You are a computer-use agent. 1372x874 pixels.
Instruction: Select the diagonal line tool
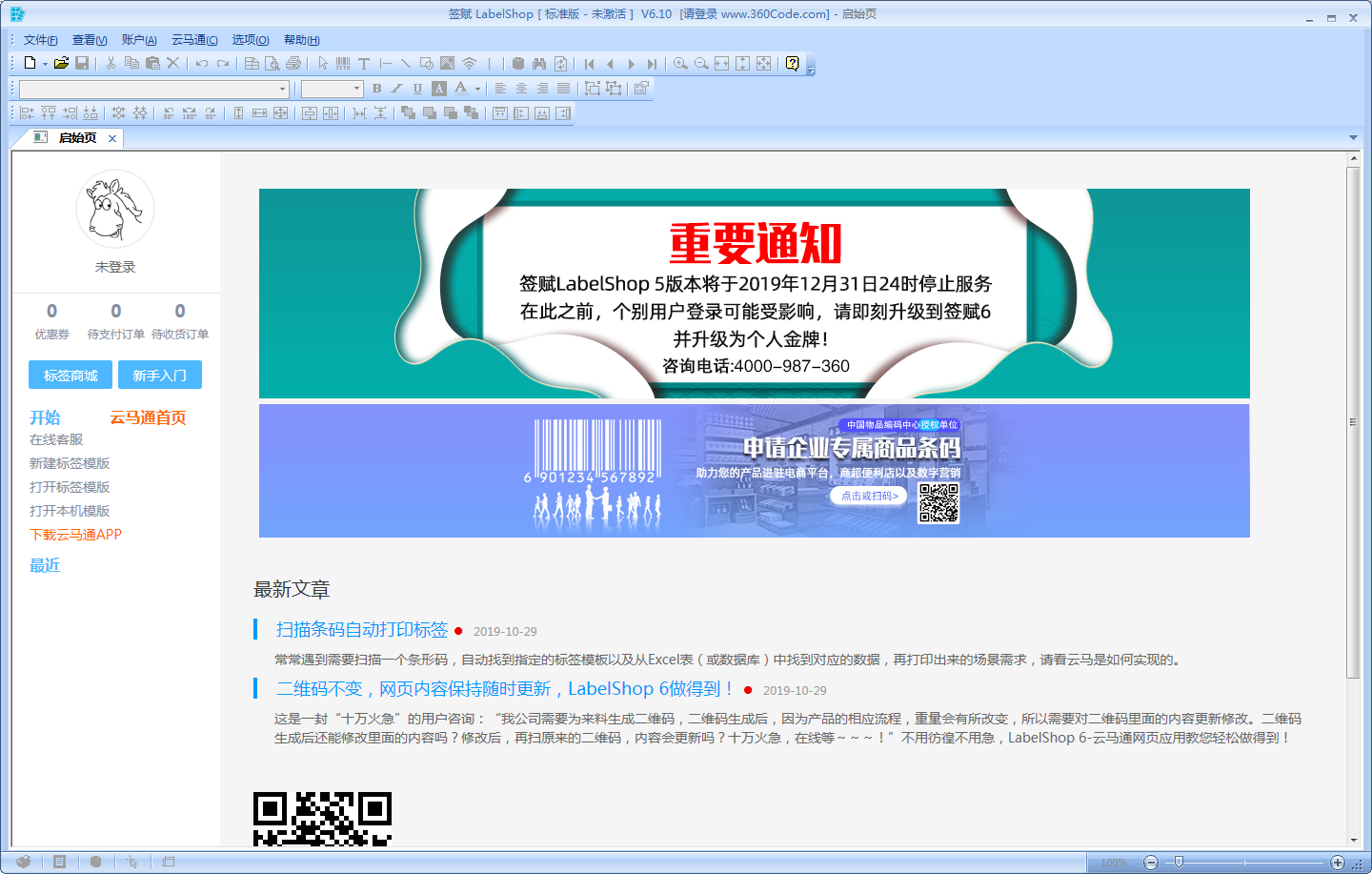click(406, 64)
